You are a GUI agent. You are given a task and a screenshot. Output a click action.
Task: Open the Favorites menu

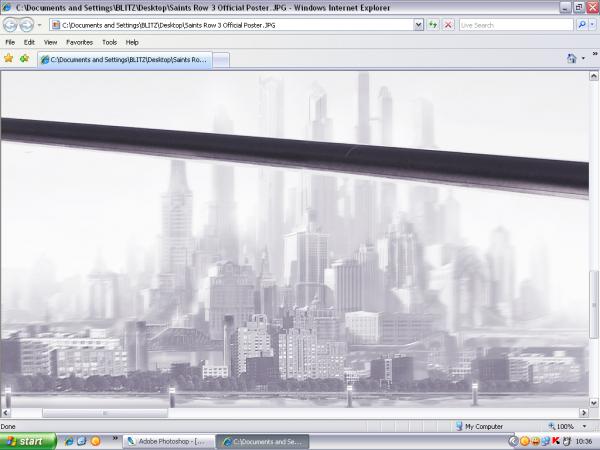click(80, 42)
